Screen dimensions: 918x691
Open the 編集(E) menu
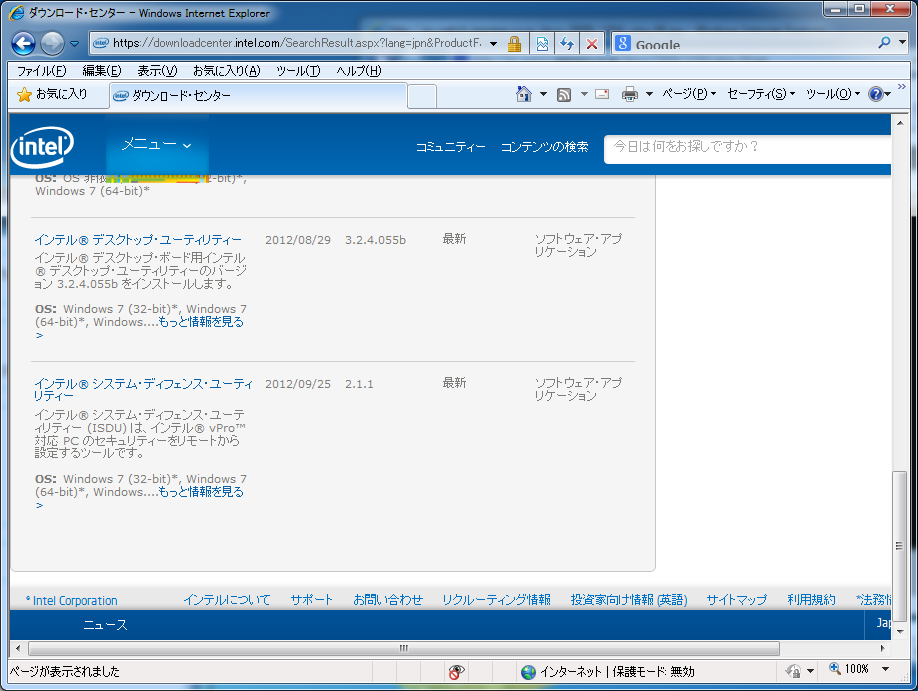(x=102, y=71)
